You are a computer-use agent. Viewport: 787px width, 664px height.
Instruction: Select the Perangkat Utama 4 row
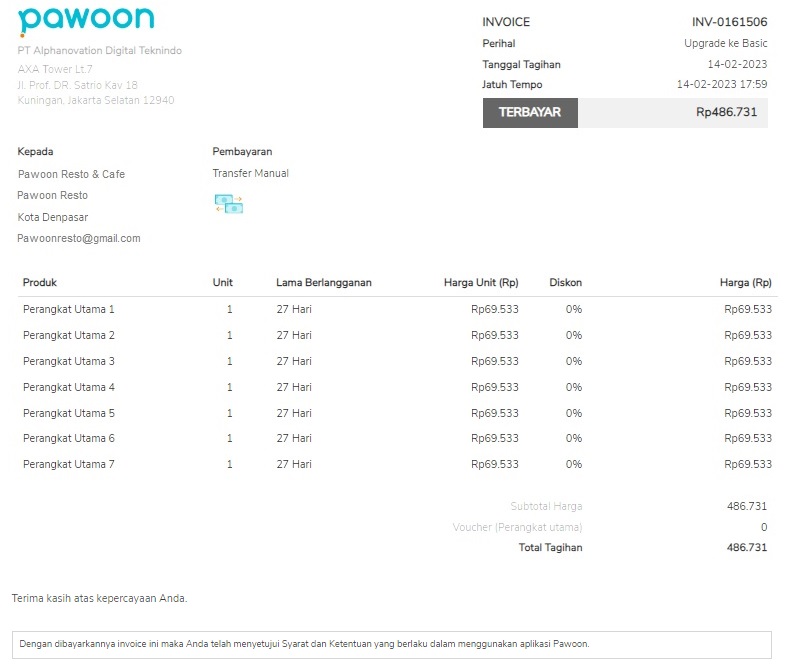click(397, 387)
